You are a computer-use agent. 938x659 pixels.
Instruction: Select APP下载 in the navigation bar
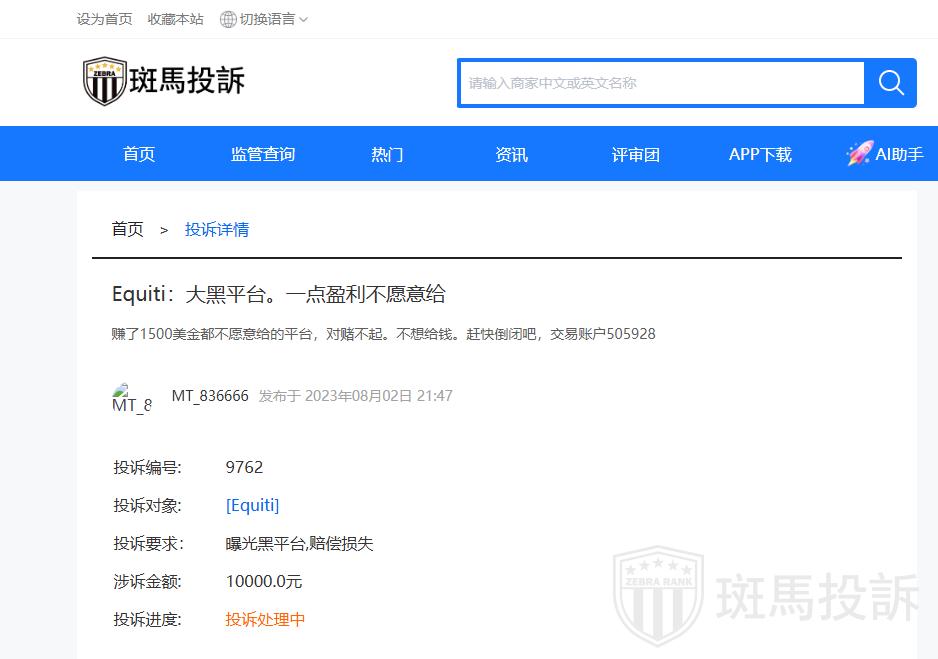coord(760,154)
